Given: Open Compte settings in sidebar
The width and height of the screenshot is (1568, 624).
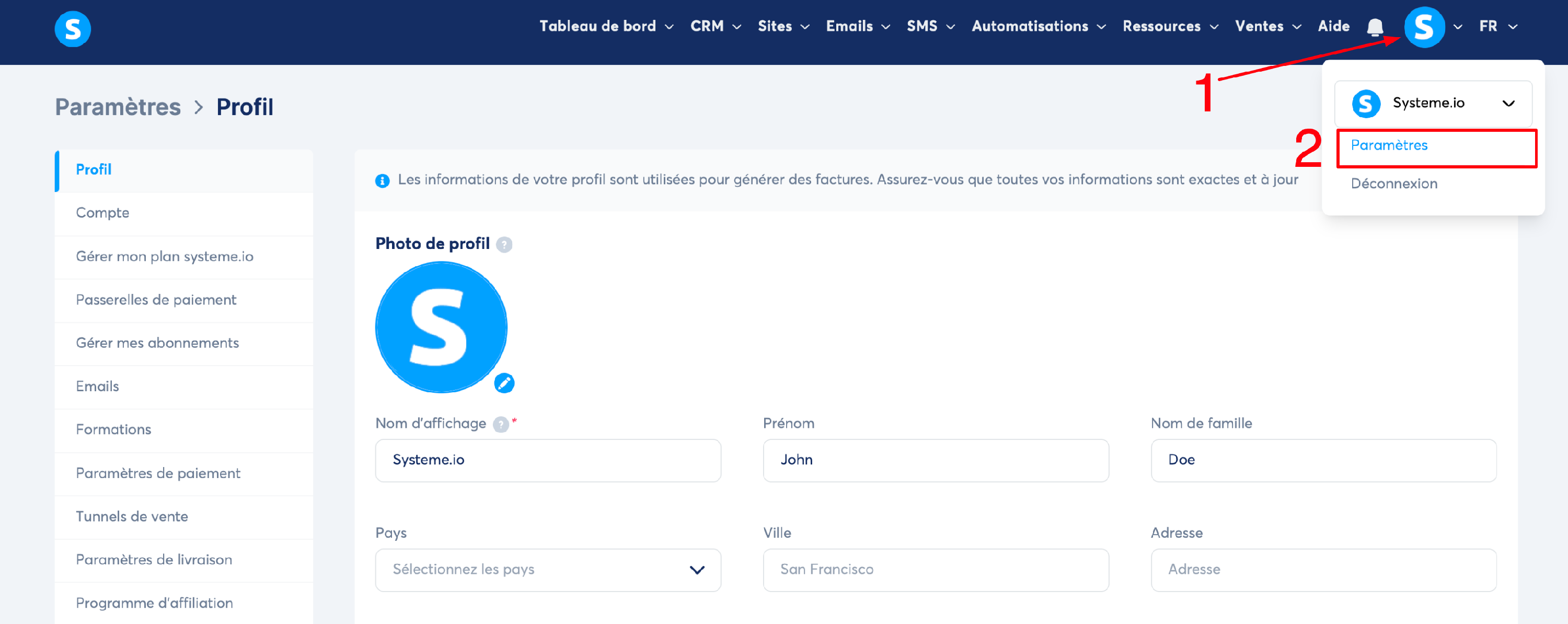Looking at the screenshot, I should [102, 213].
